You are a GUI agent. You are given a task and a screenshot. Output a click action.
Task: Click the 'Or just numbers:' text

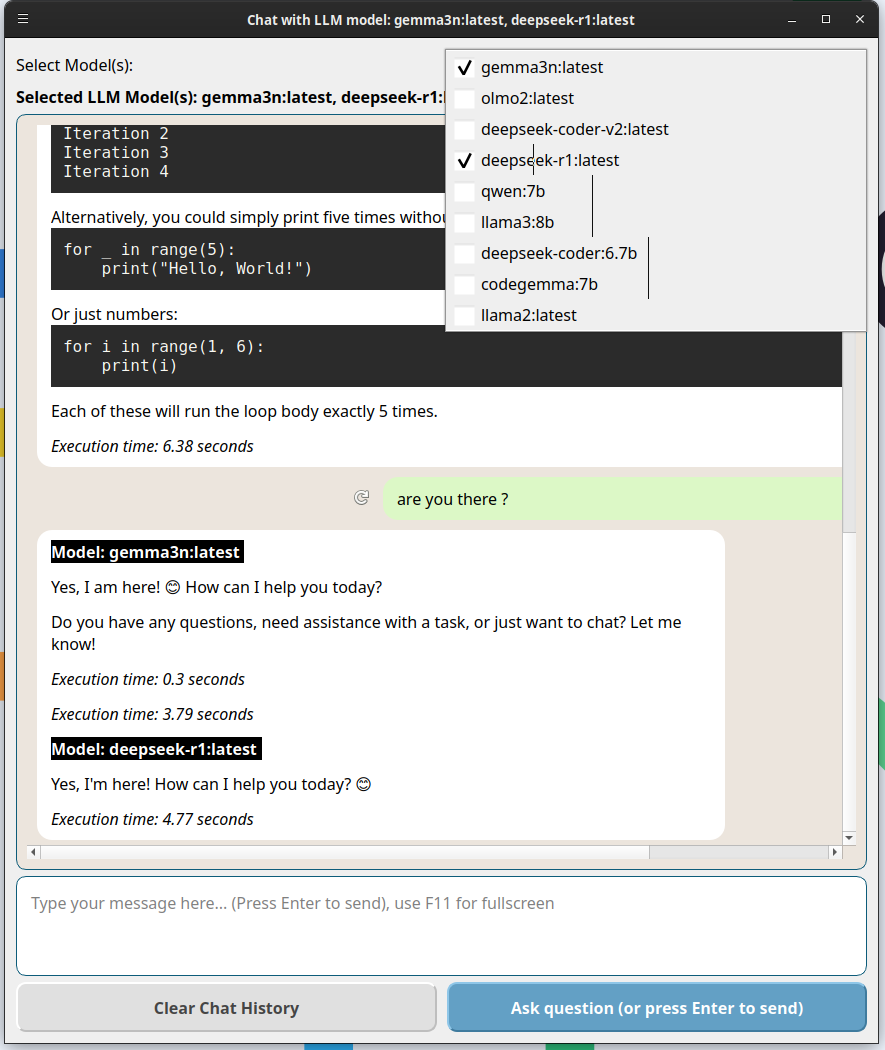click(114, 314)
